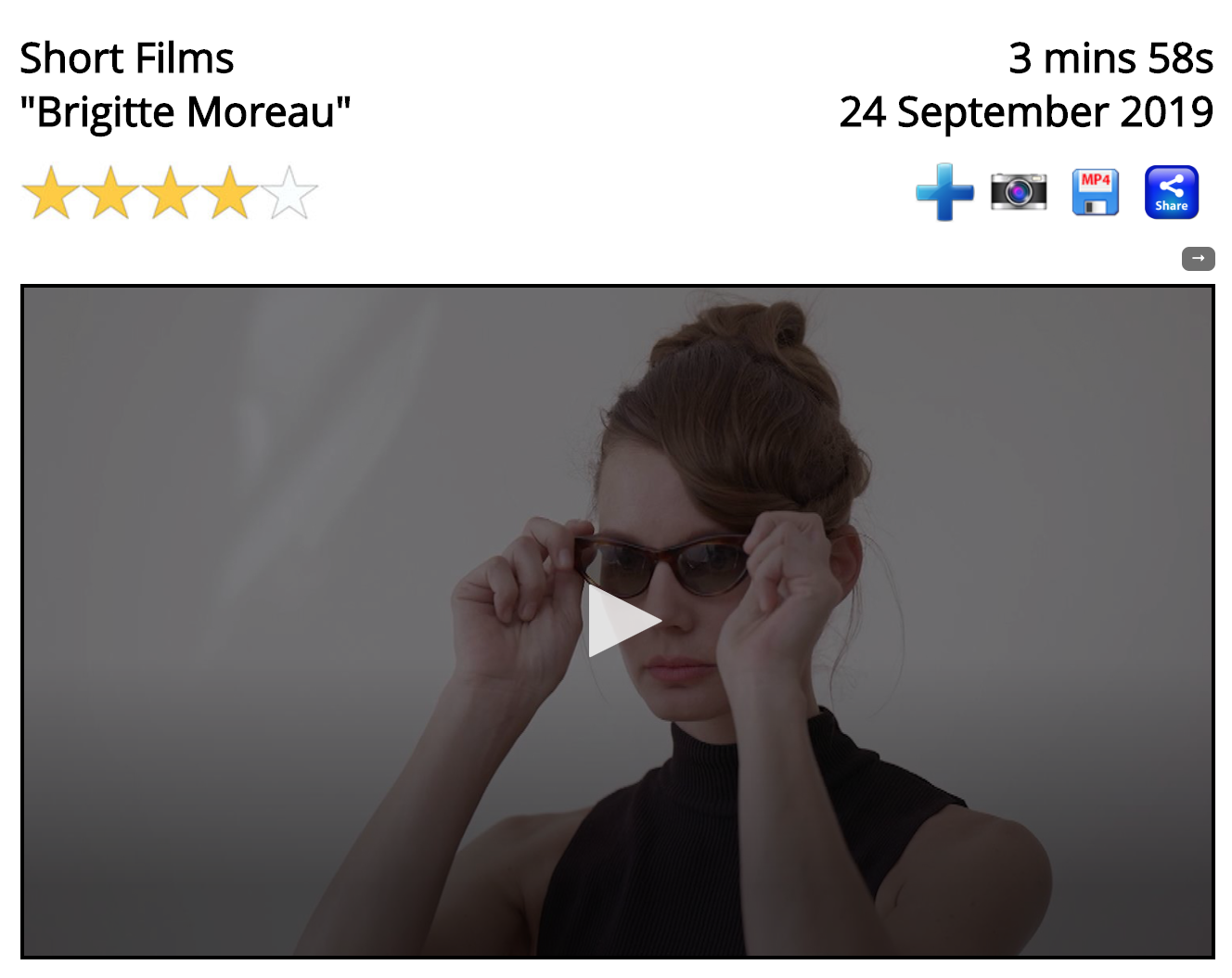Set the rating to three stars
The width and height of the screenshot is (1232, 978).
[171, 193]
